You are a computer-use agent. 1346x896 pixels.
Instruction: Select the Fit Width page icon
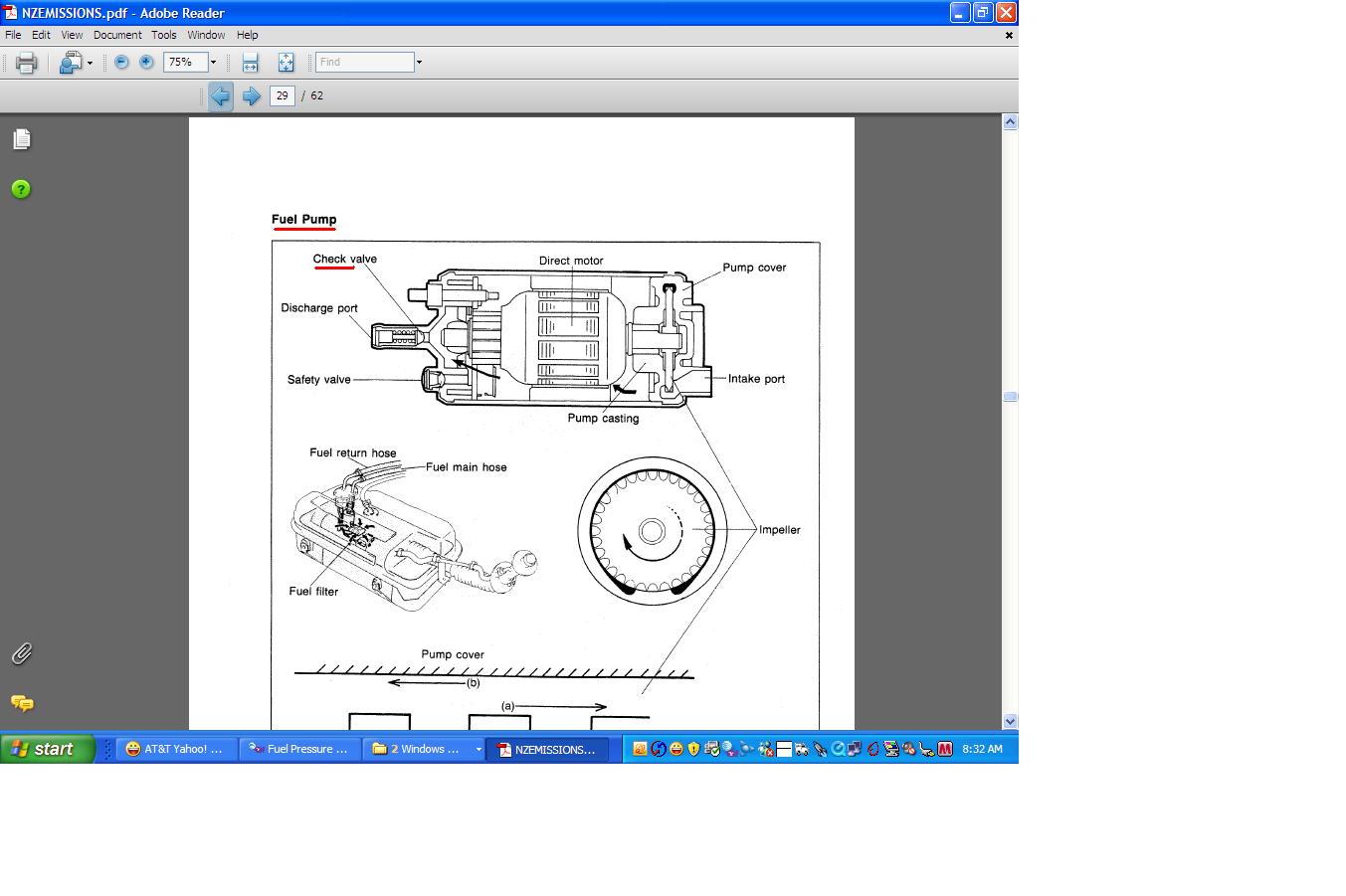click(250, 63)
